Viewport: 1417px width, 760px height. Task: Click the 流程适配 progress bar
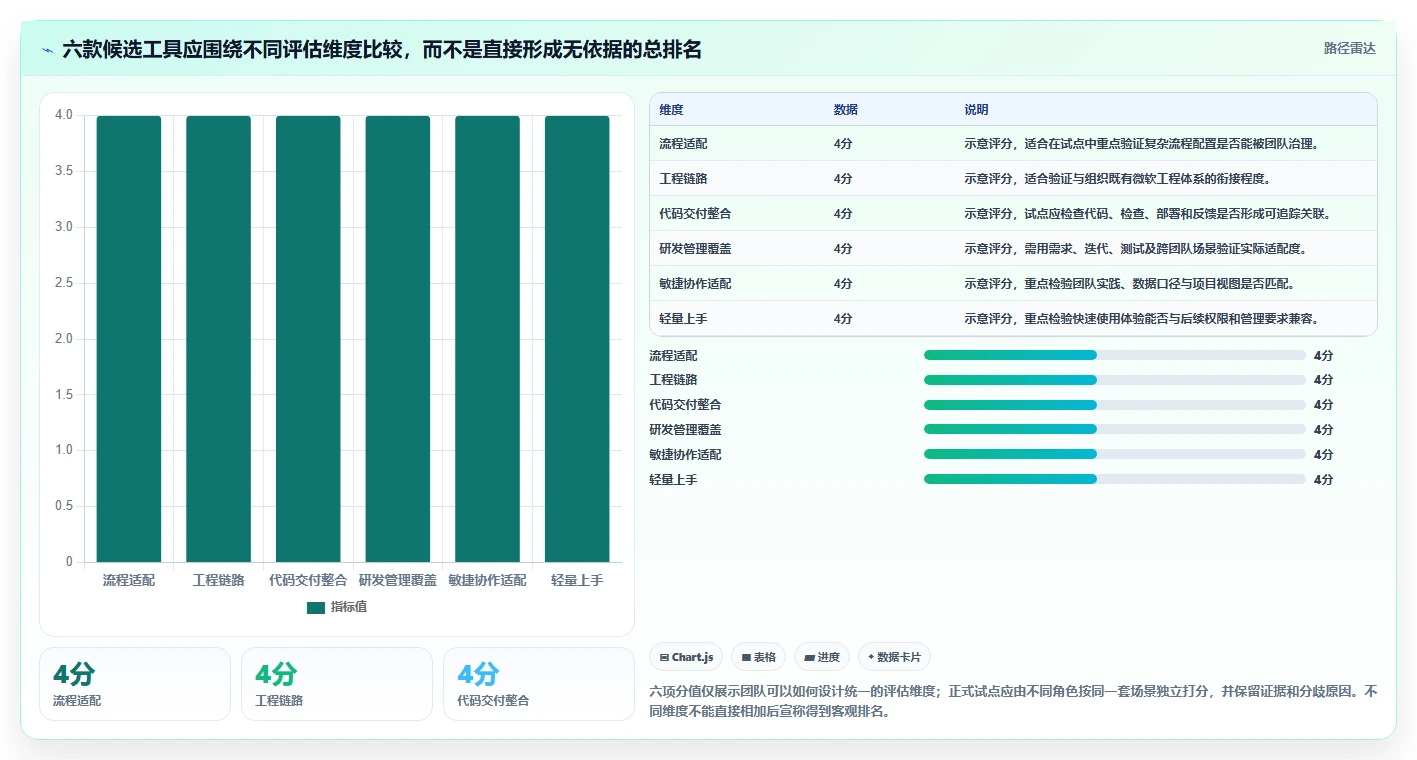tap(1115, 355)
